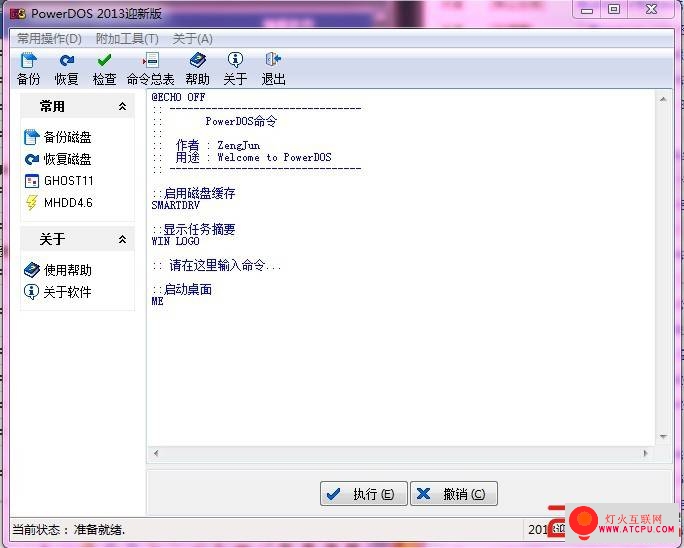Click the 检查 check toolbar icon

coord(105,60)
